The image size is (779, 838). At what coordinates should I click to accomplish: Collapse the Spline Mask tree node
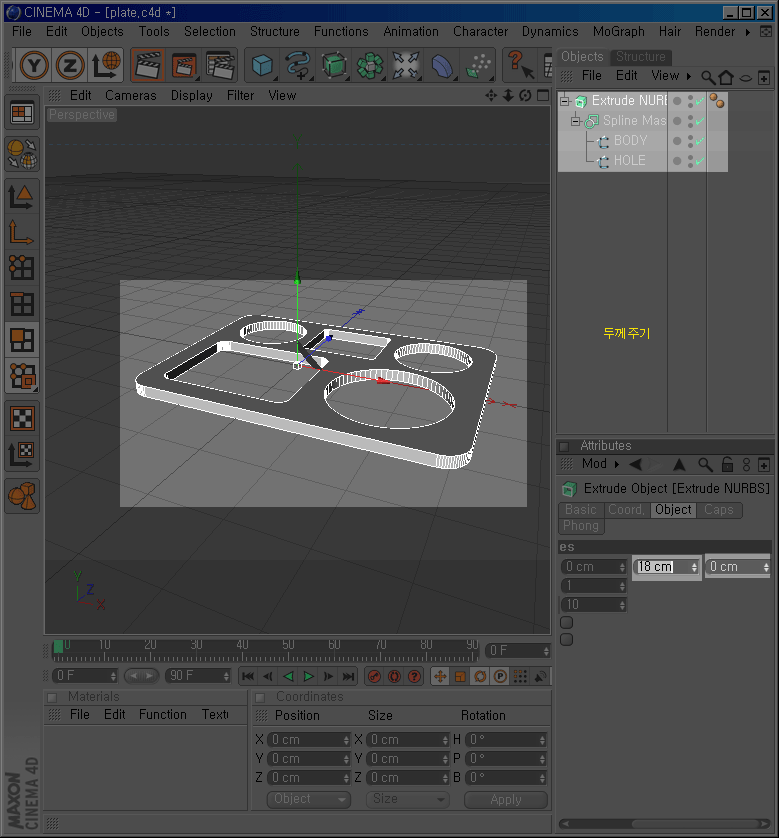pos(575,121)
